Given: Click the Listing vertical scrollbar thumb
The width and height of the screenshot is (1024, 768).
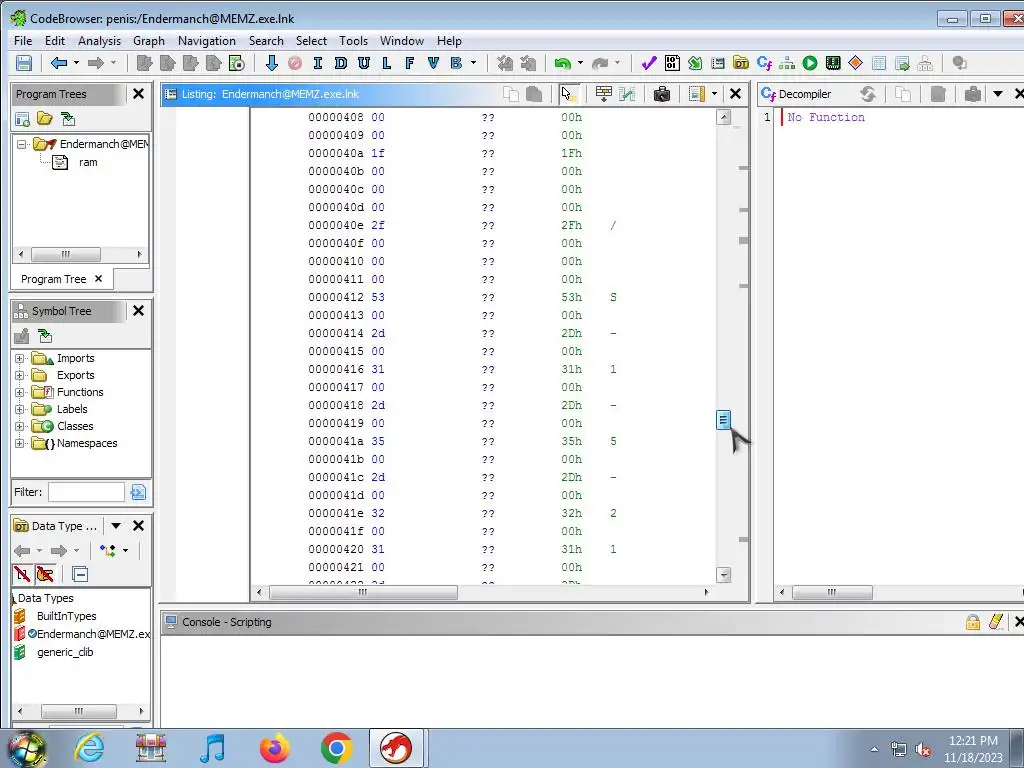Looking at the screenshot, I should click(723, 420).
